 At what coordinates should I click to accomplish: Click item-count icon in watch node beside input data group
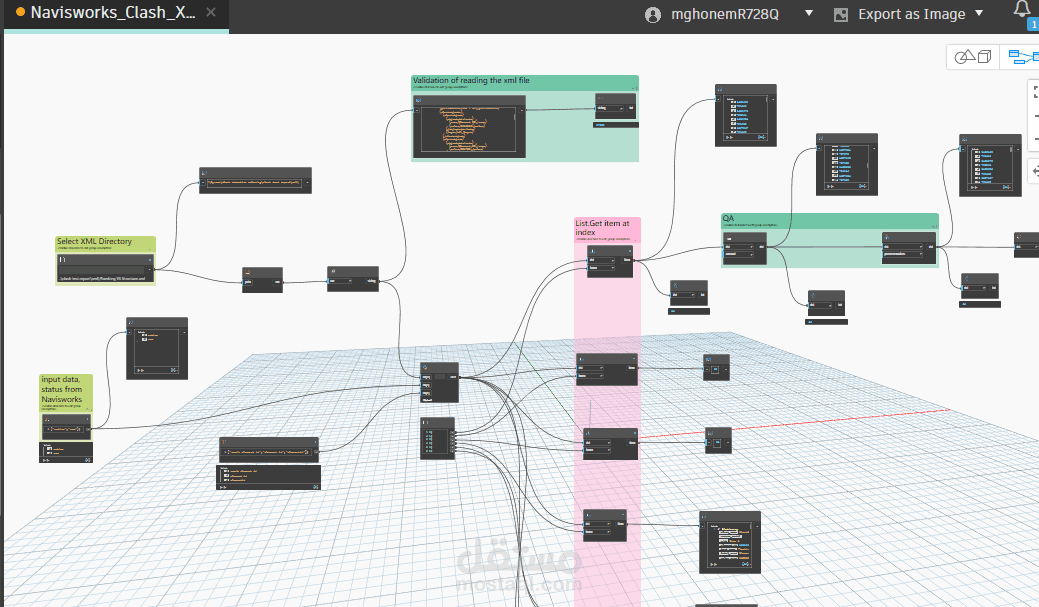coord(174,370)
